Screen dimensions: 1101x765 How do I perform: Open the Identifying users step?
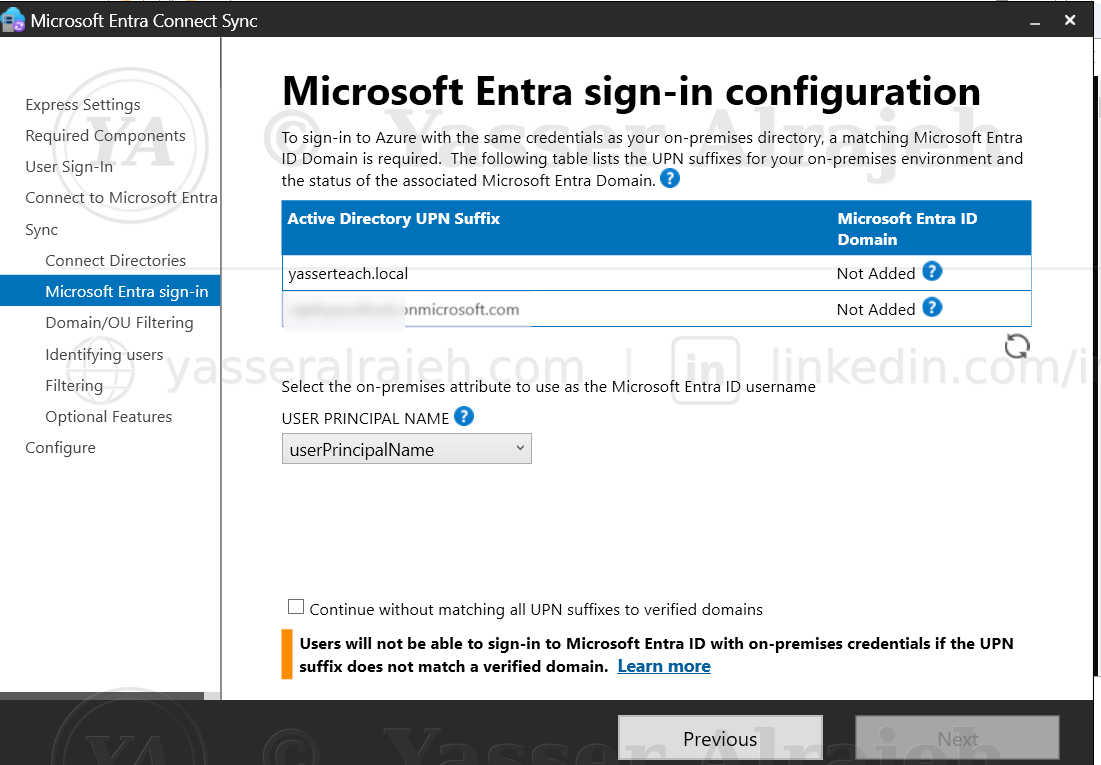[104, 355]
